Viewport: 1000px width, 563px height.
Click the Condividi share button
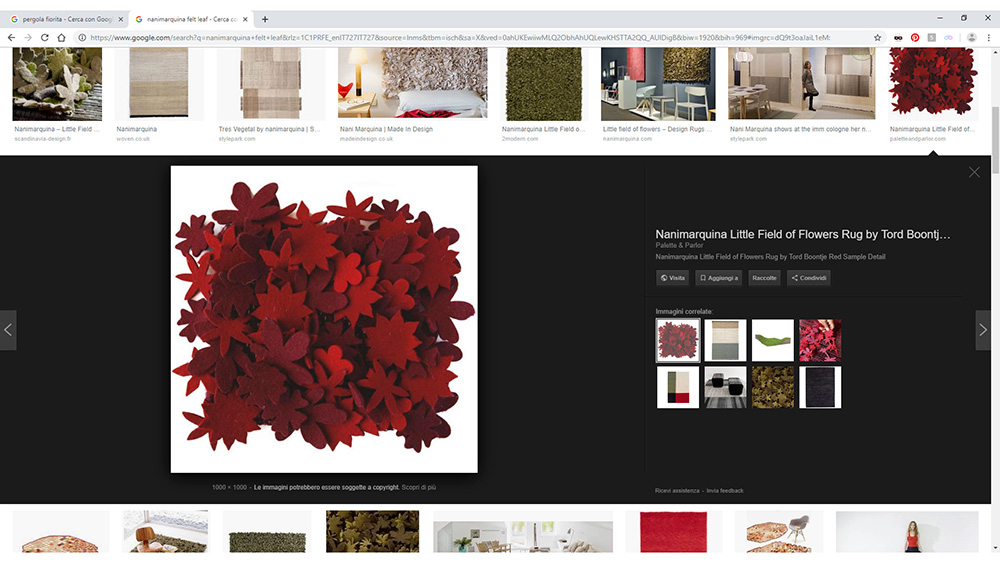click(x=808, y=278)
